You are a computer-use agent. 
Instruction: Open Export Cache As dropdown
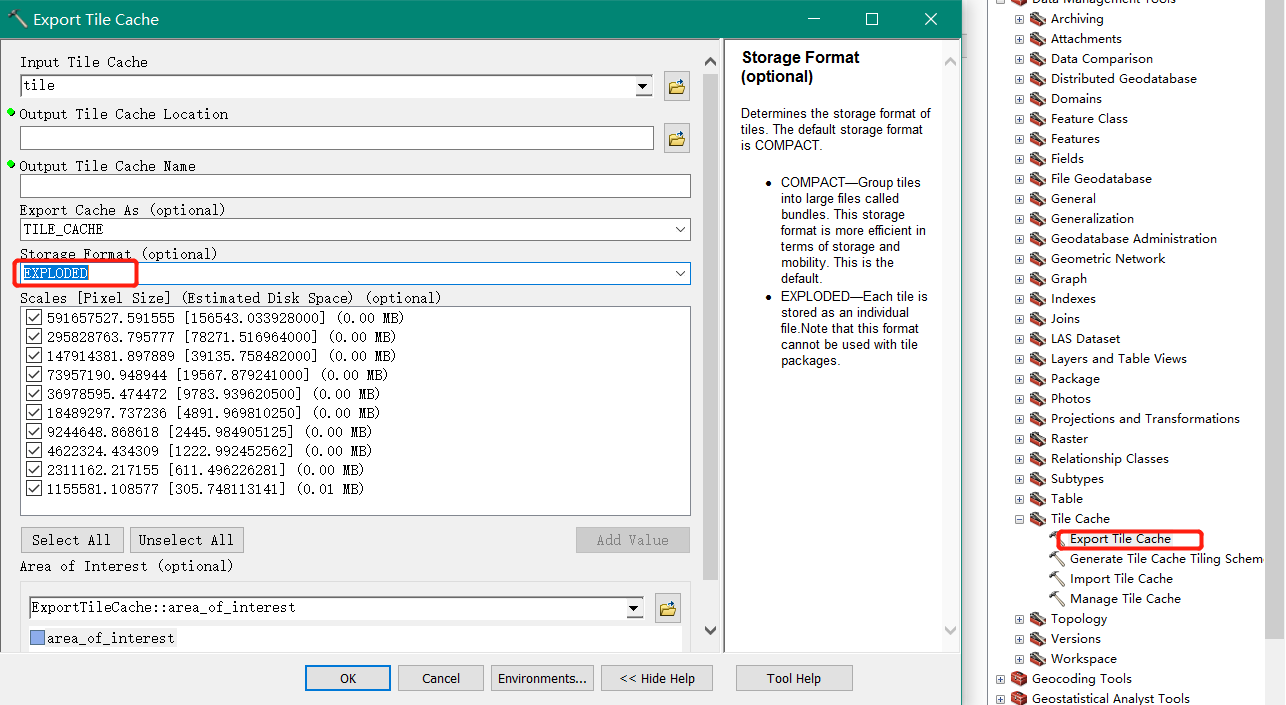coord(680,230)
